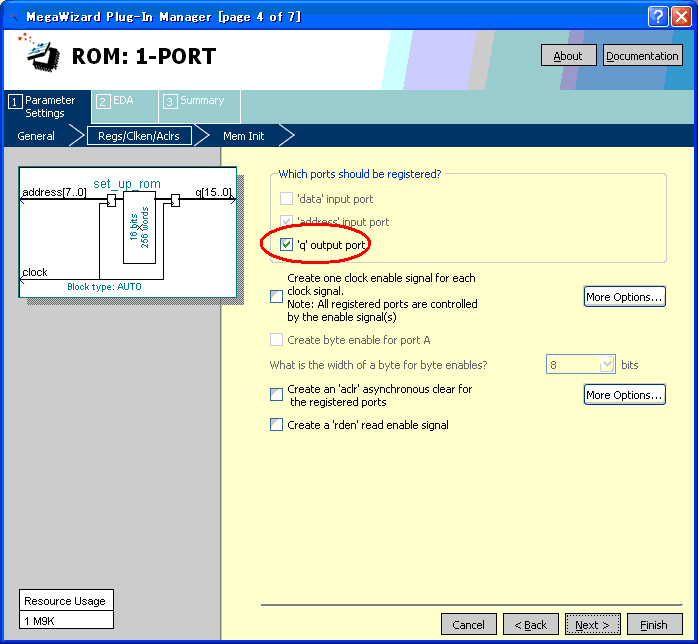The width and height of the screenshot is (698, 644).
Task: Click the ROM chip wizard logo icon
Action: pyautogui.click(x=39, y=53)
